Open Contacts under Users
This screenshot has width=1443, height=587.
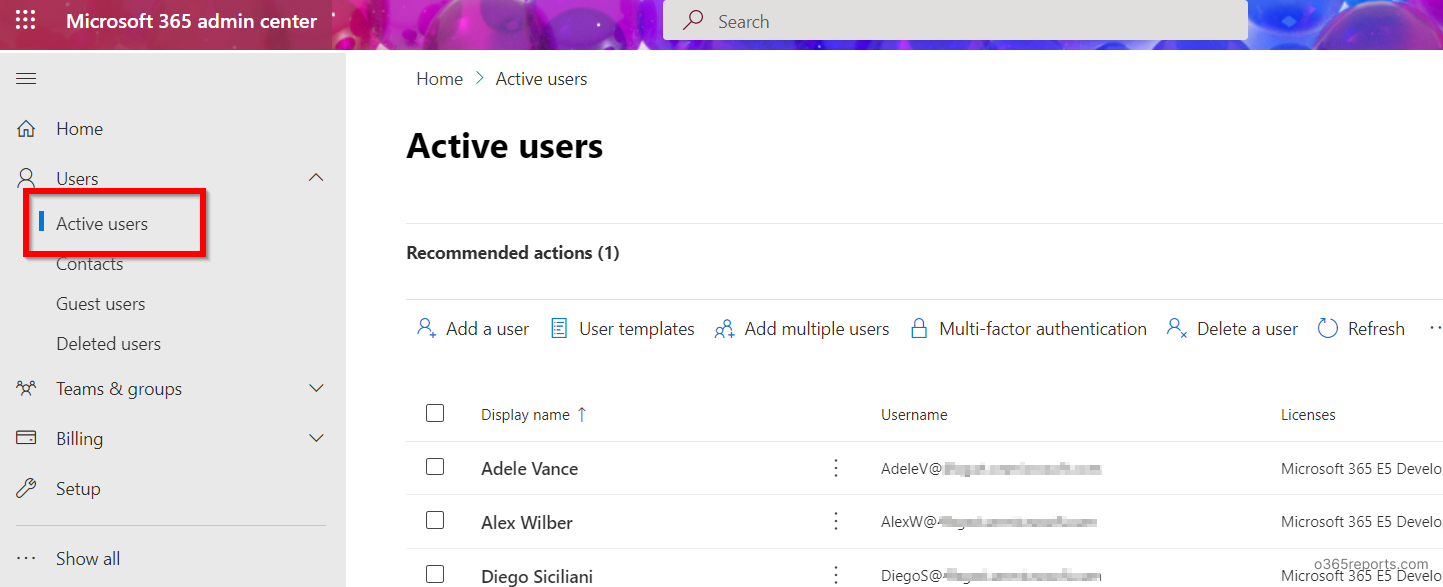[89, 264]
